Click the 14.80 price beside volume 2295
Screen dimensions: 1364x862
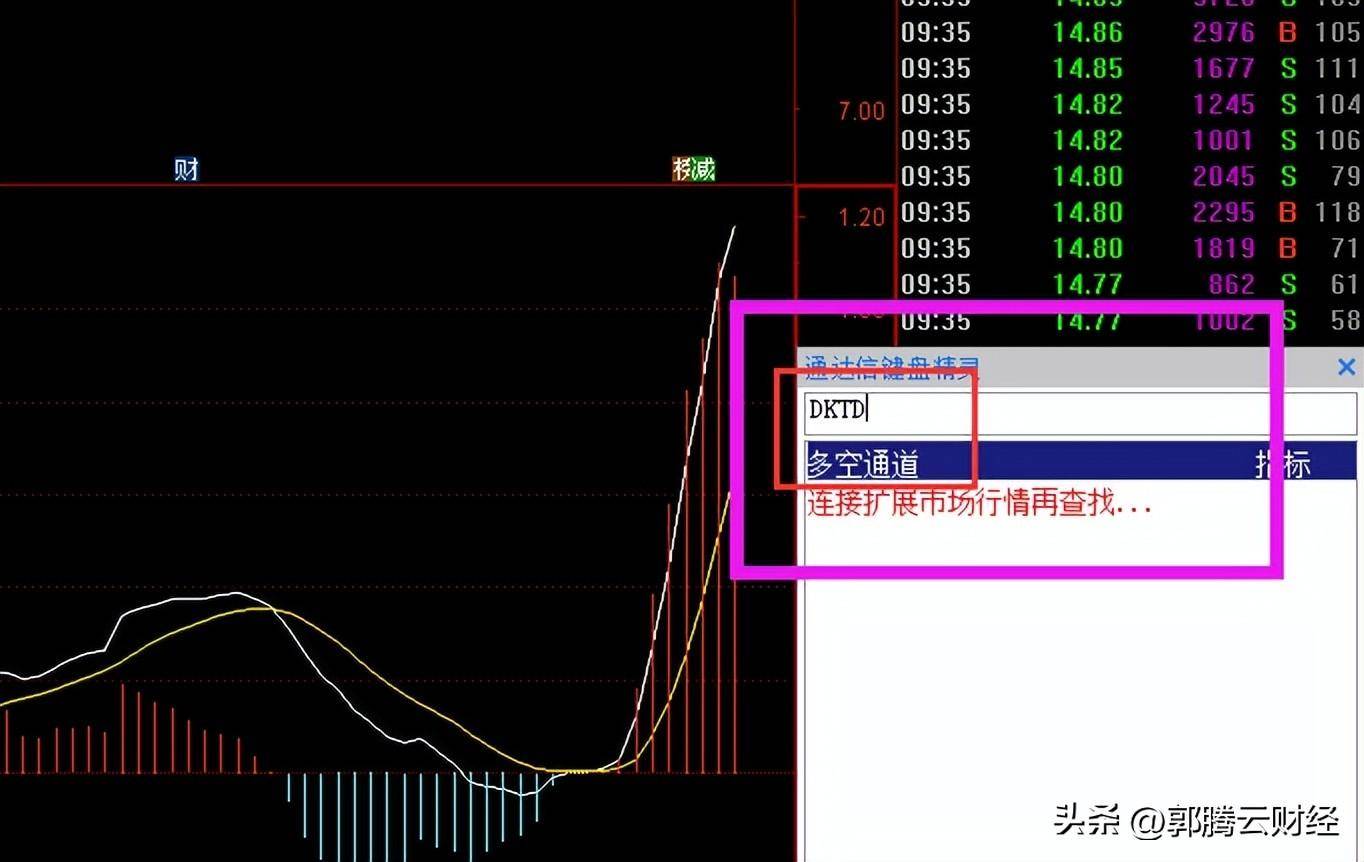click(1088, 213)
